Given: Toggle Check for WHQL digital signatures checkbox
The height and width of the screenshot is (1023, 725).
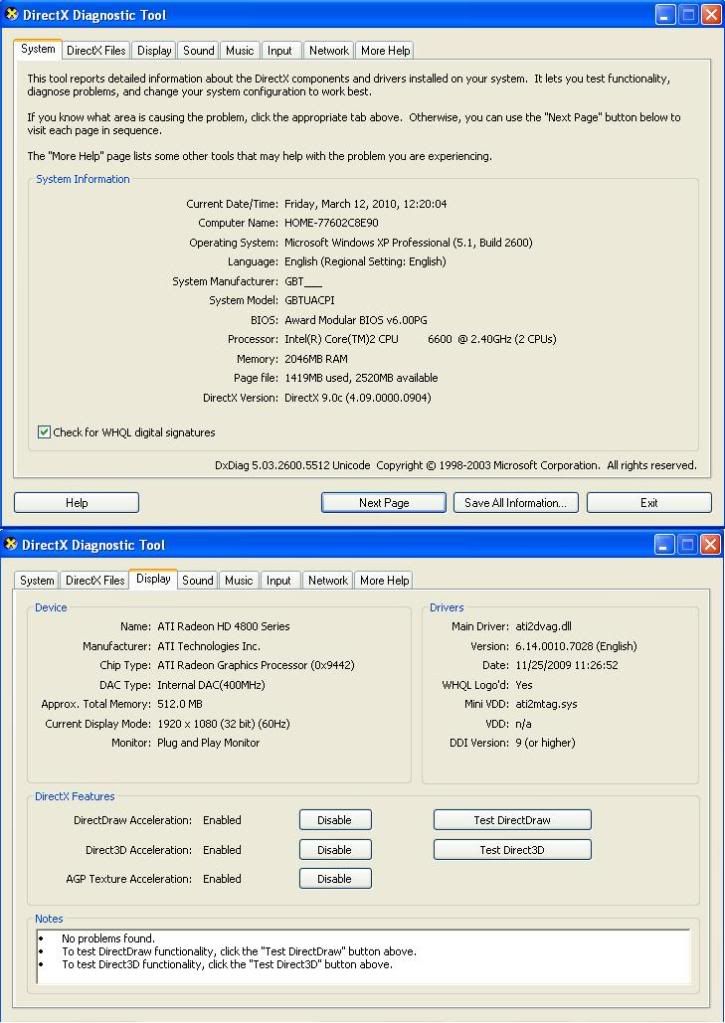Looking at the screenshot, I should point(44,433).
